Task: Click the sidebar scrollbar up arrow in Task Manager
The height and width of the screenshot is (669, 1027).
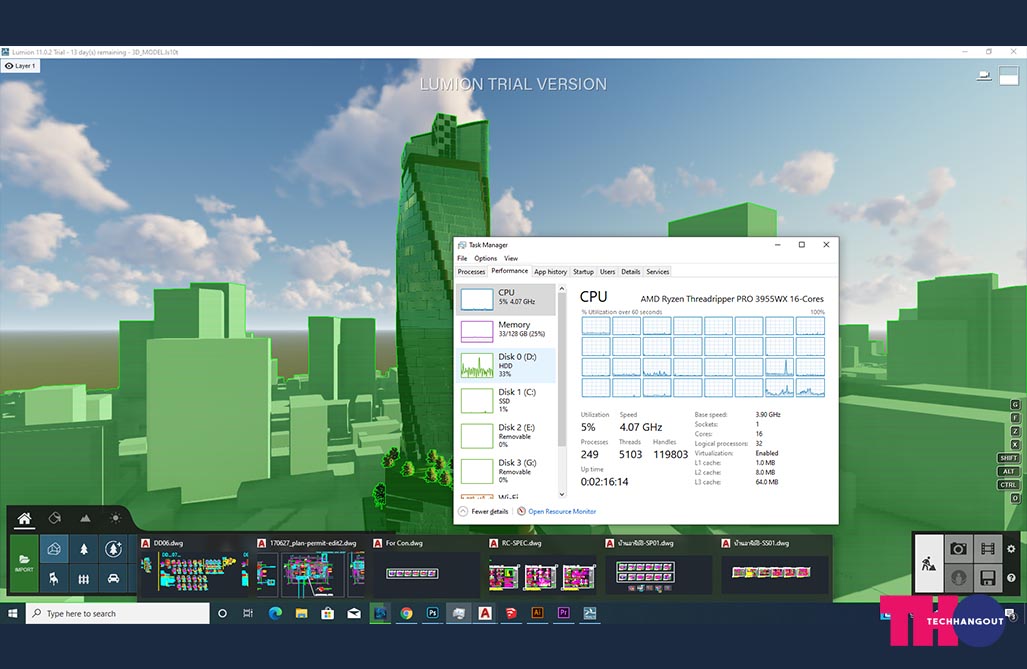Action: point(561,288)
